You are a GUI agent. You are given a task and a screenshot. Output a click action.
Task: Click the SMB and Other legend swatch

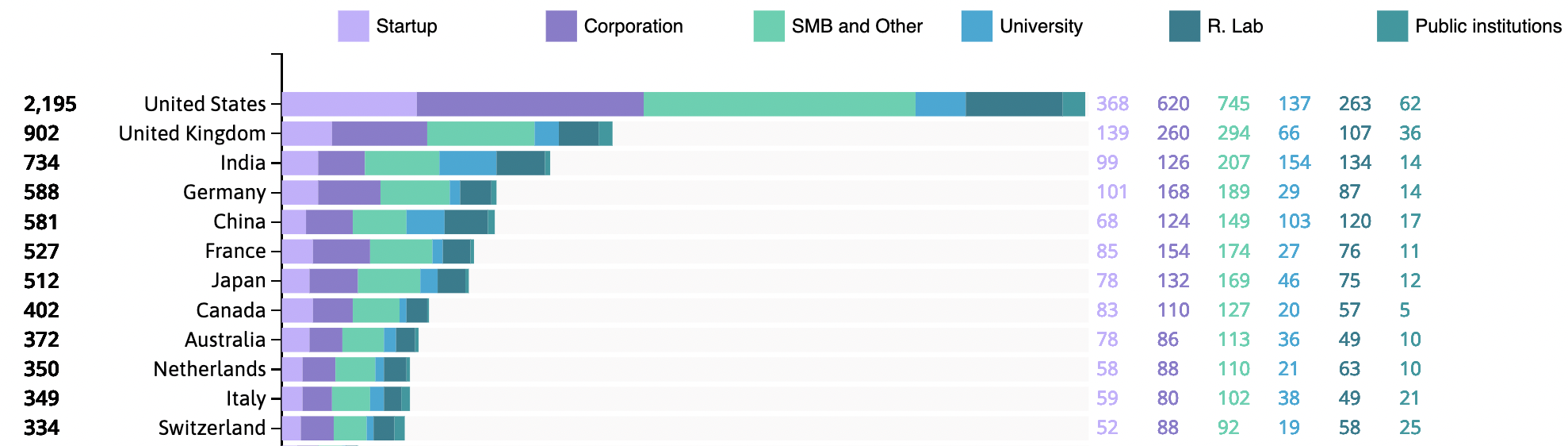(x=769, y=26)
